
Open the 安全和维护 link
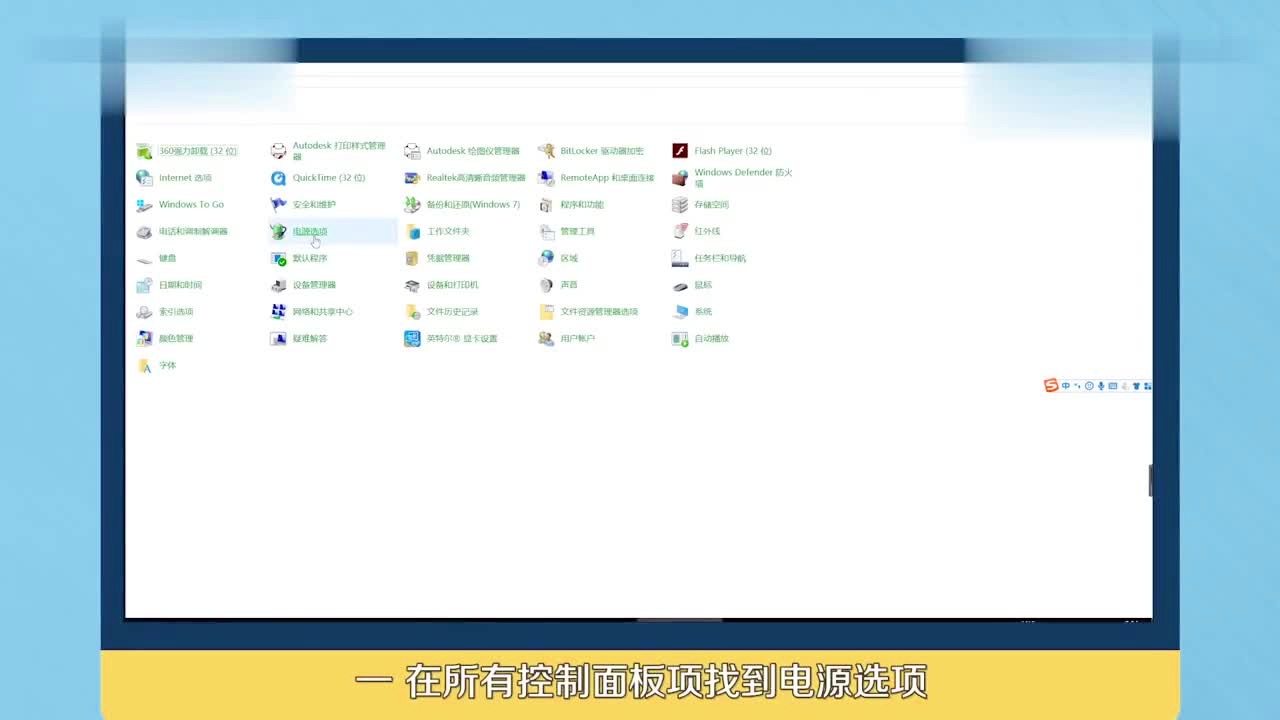tap(315, 205)
